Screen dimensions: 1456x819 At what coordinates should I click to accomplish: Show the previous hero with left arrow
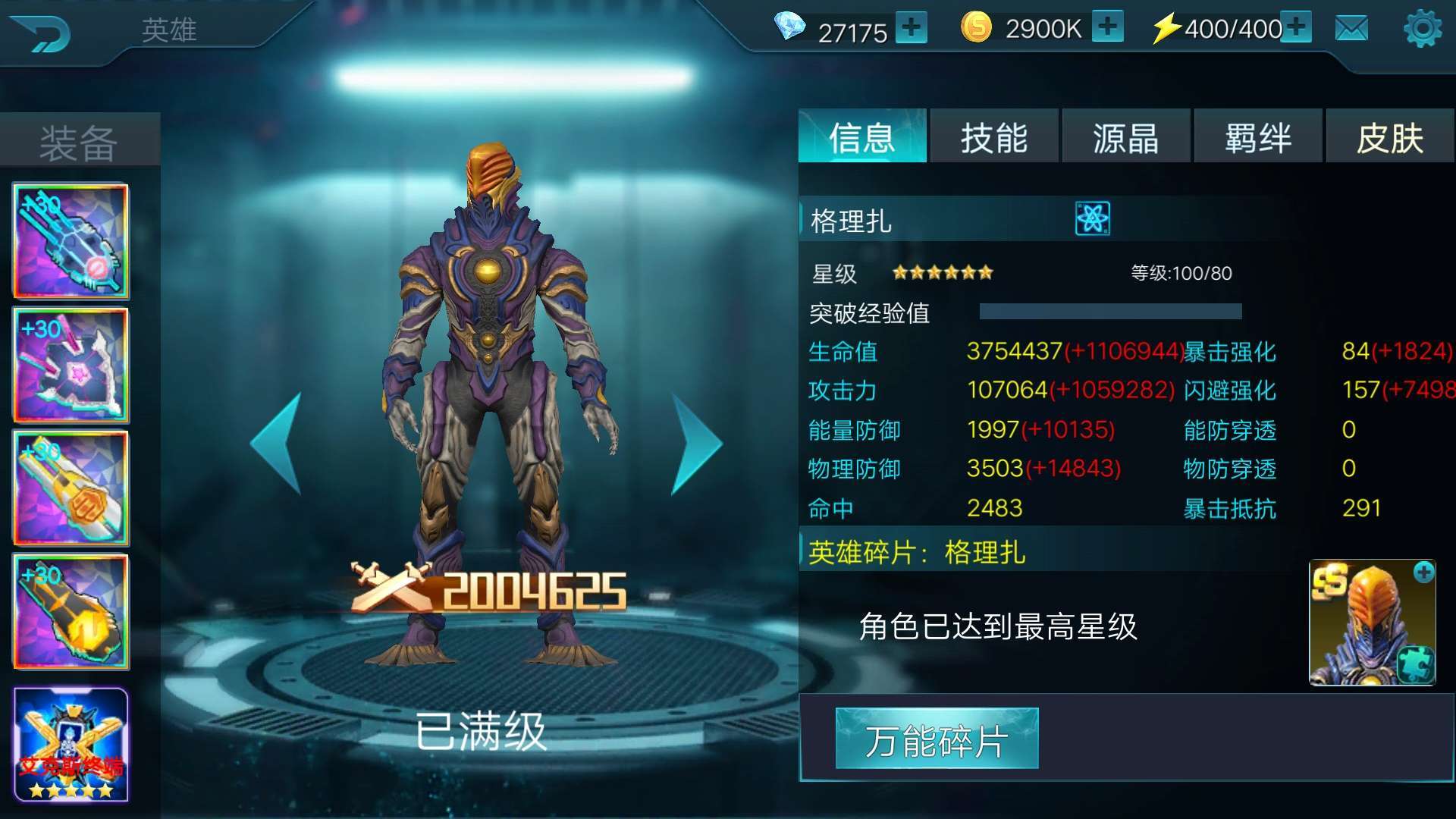(x=276, y=444)
